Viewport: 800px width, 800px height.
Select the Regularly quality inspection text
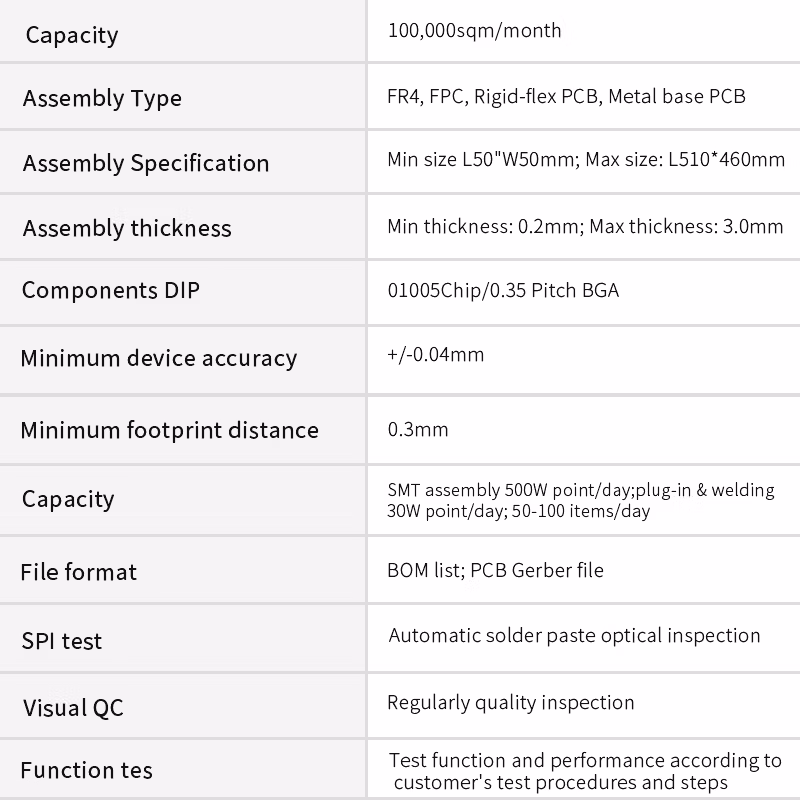point(510,703)
